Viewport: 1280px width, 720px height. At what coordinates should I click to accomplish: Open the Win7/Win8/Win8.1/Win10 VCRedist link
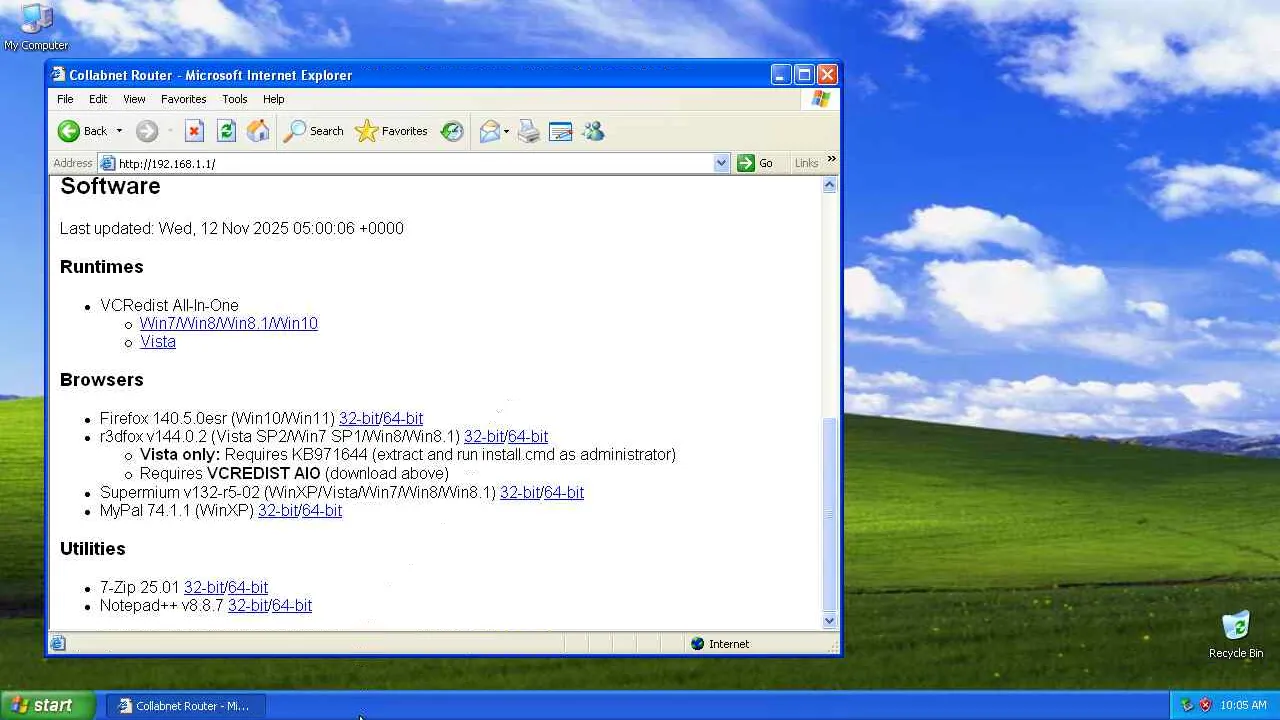coord(229,324)
